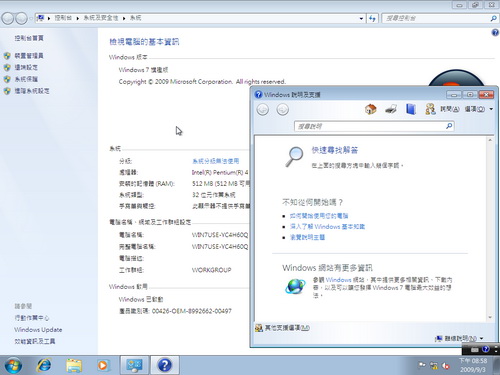The height and width of the screenshot is (375, 500).
Task: Click the blue help icon in Control Panel
Action: [x=495, y=32]
